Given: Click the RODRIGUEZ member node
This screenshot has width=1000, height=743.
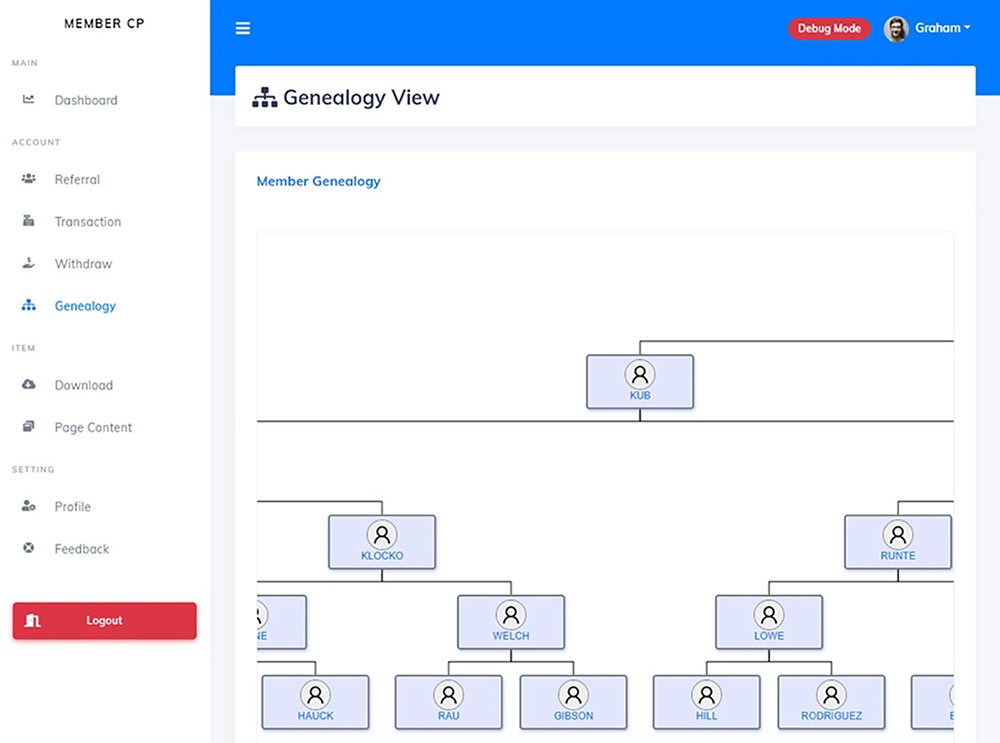Looking at the screenshot, I should coord(831,701).
